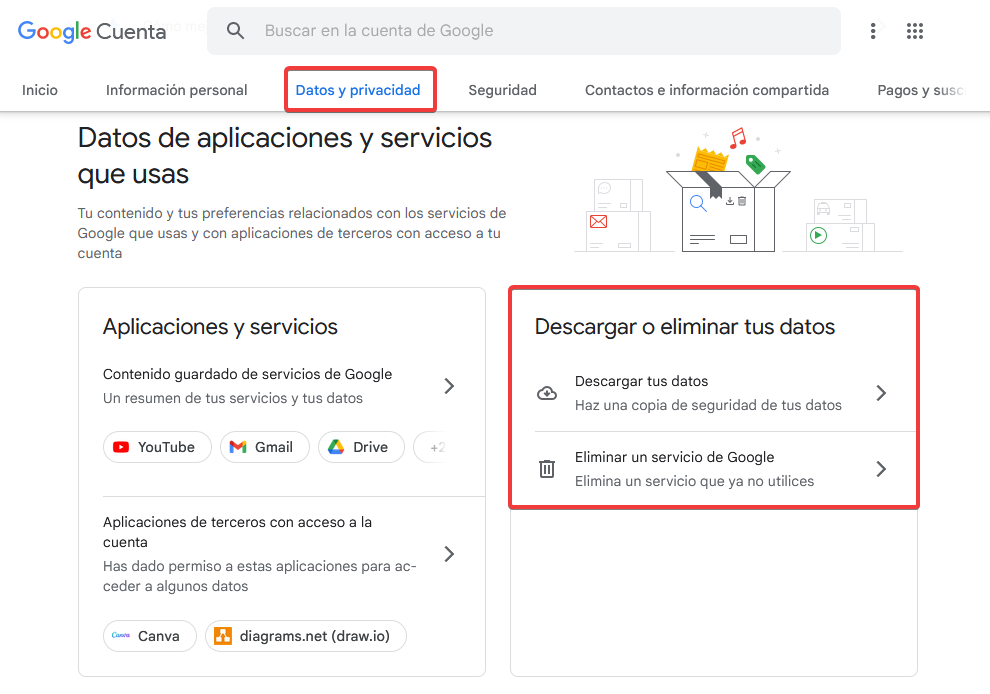Open the Drive service chip
Viewport: 990px width, 694px height.
pos(360,447)
